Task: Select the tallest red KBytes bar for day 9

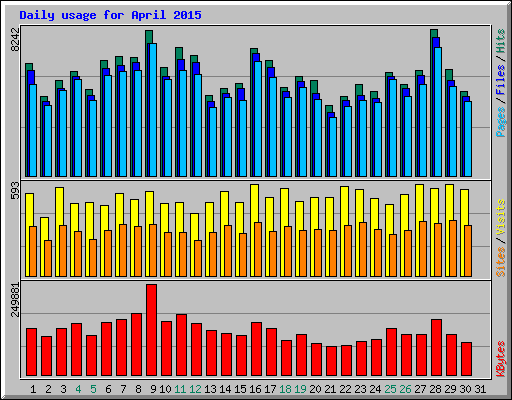Action: [151, 330]
